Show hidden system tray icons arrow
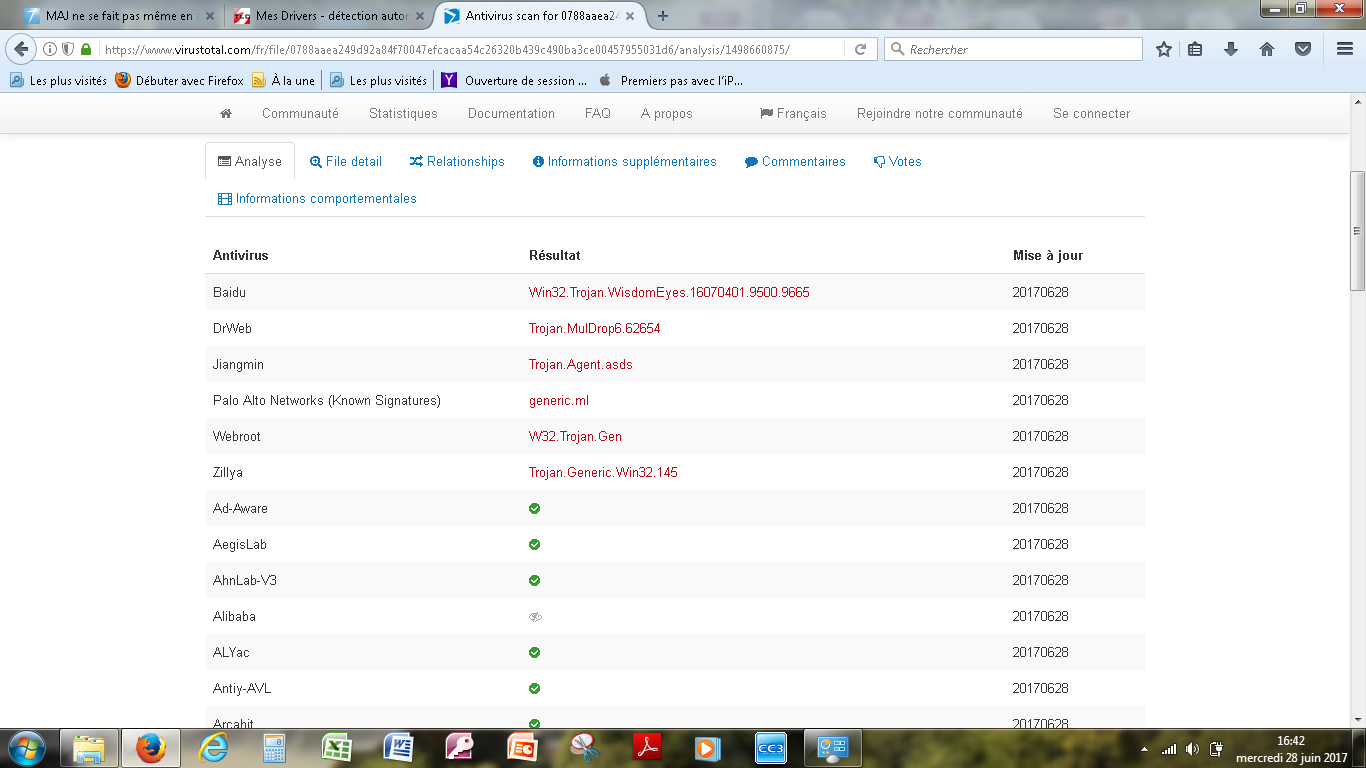1366x768 pixels. [1144, 749]
